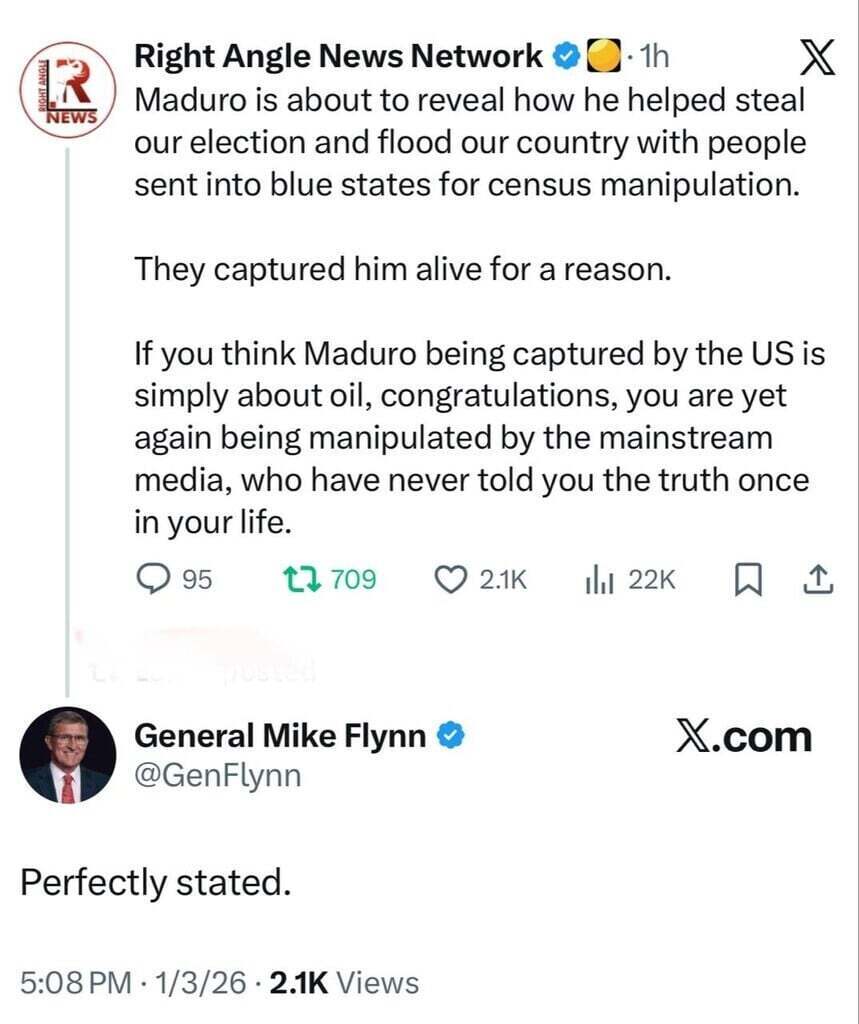Click the green repost arrows icon
This screenshot has height=1024, width=859.
click(x=296, y=578)
